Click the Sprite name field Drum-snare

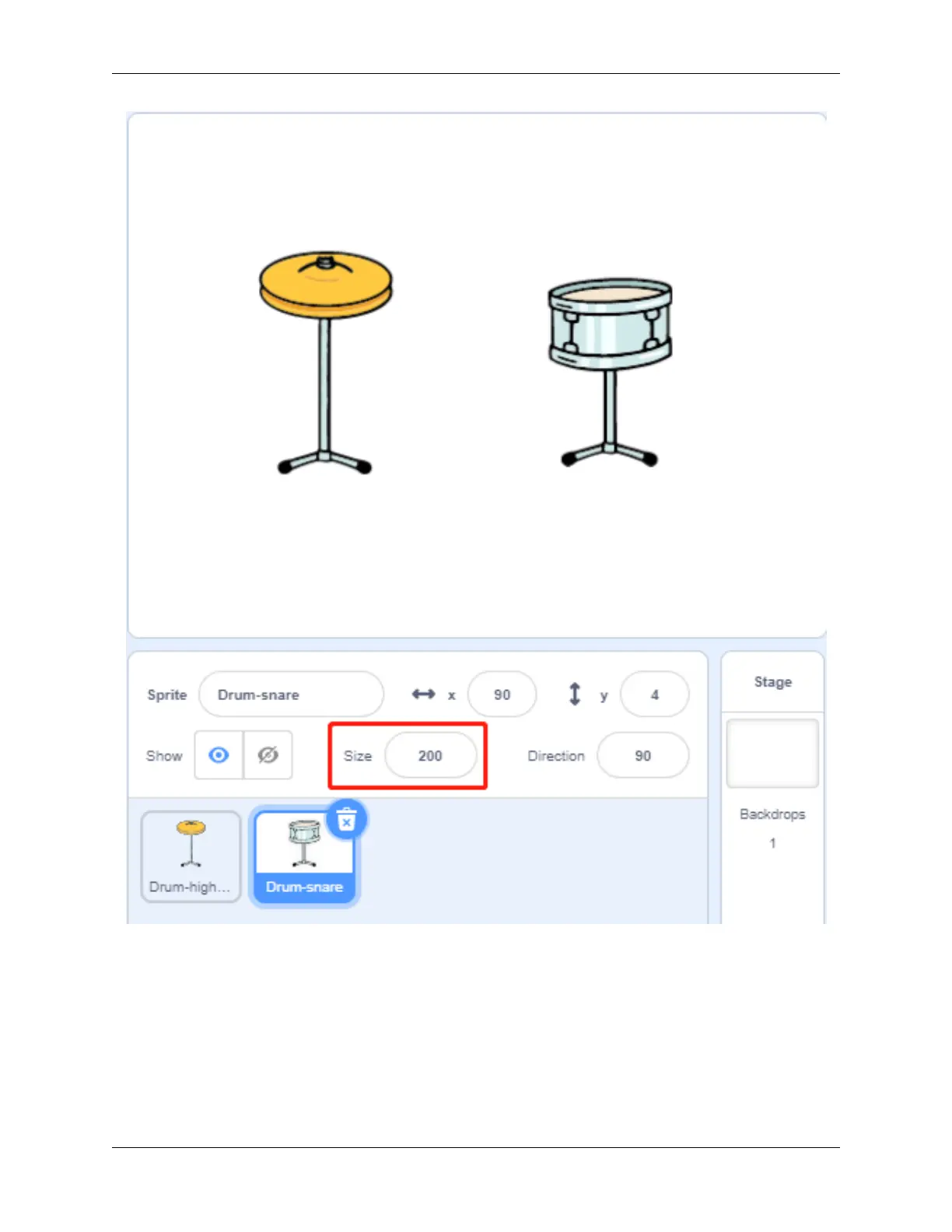coord(292,695)
